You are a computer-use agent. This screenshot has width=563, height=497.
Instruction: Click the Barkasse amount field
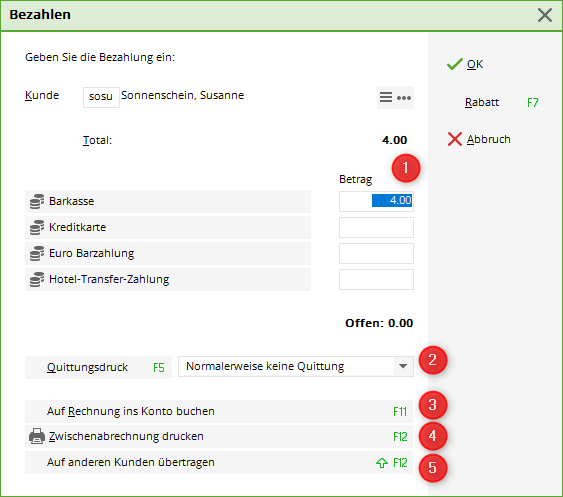pyautogui.click(x=376, y=201)
